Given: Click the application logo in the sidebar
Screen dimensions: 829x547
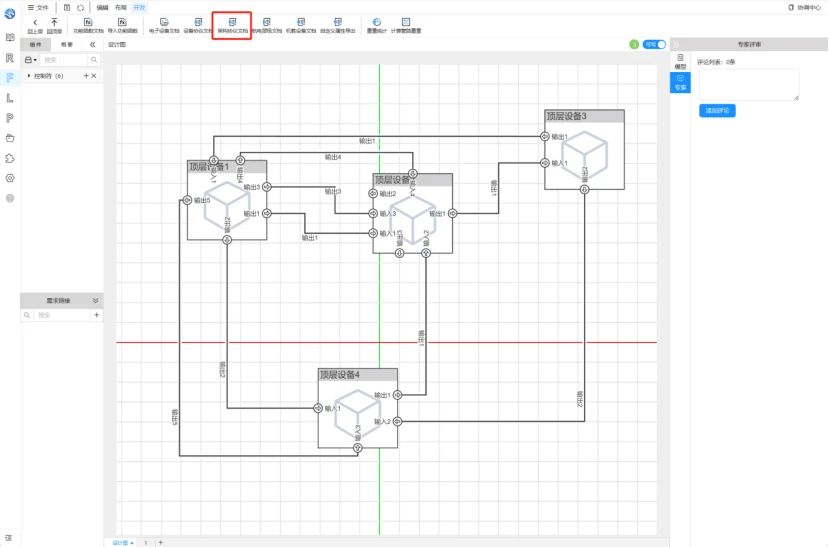Looking at the screenshot, I should coord(10,13).
